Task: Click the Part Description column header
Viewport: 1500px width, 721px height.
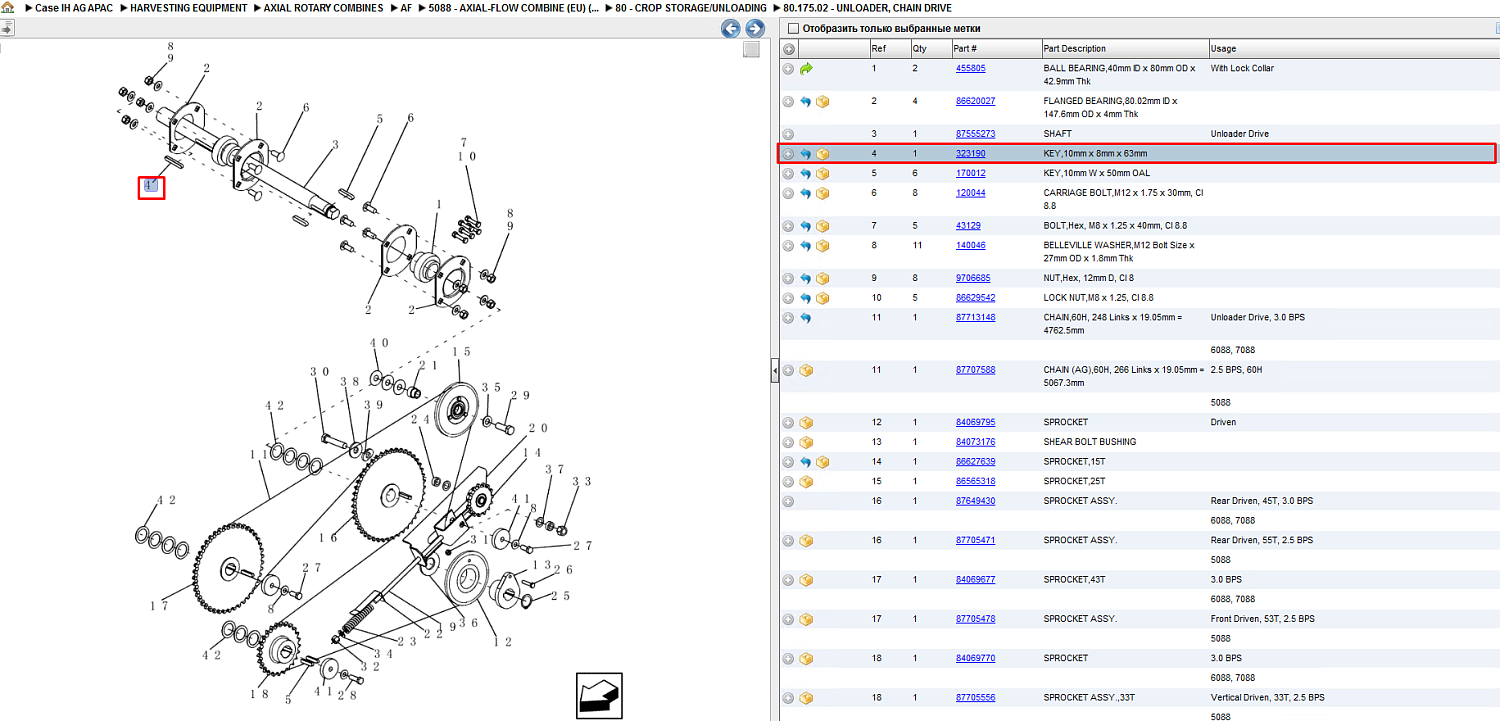Action: pyautogui.click(x=1124, y=49)
